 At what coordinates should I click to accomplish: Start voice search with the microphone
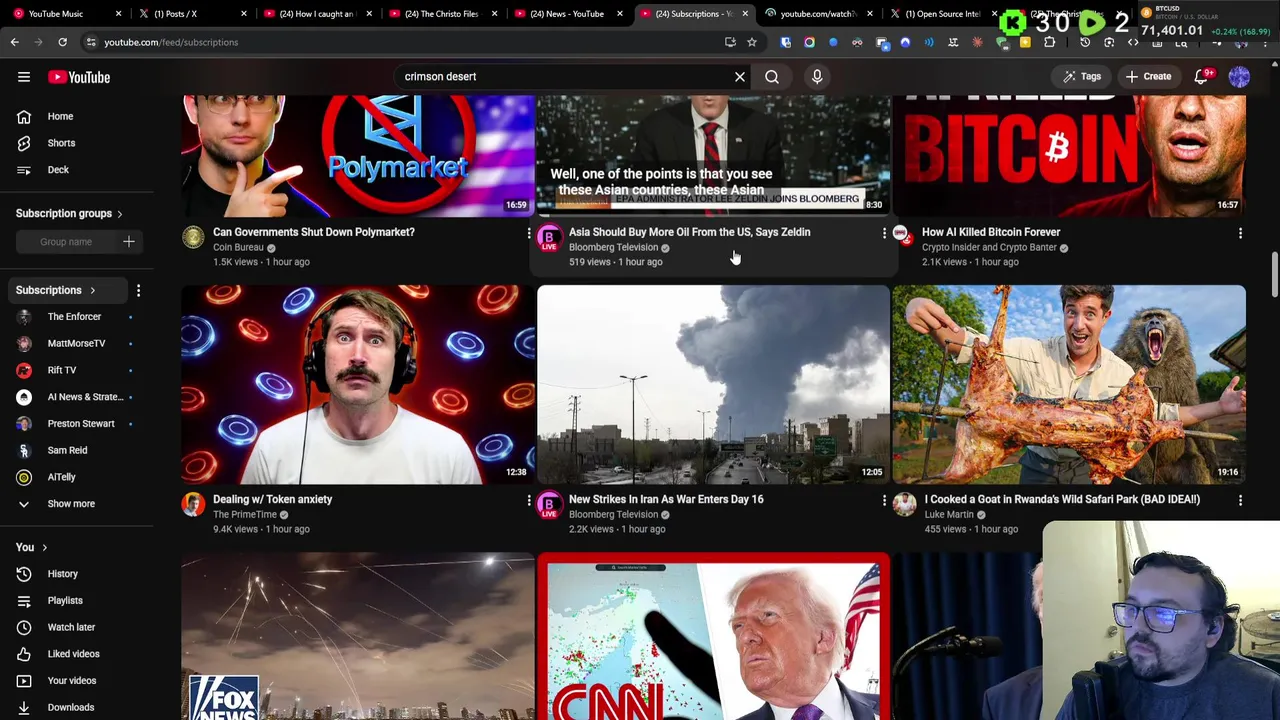[817, 76]
